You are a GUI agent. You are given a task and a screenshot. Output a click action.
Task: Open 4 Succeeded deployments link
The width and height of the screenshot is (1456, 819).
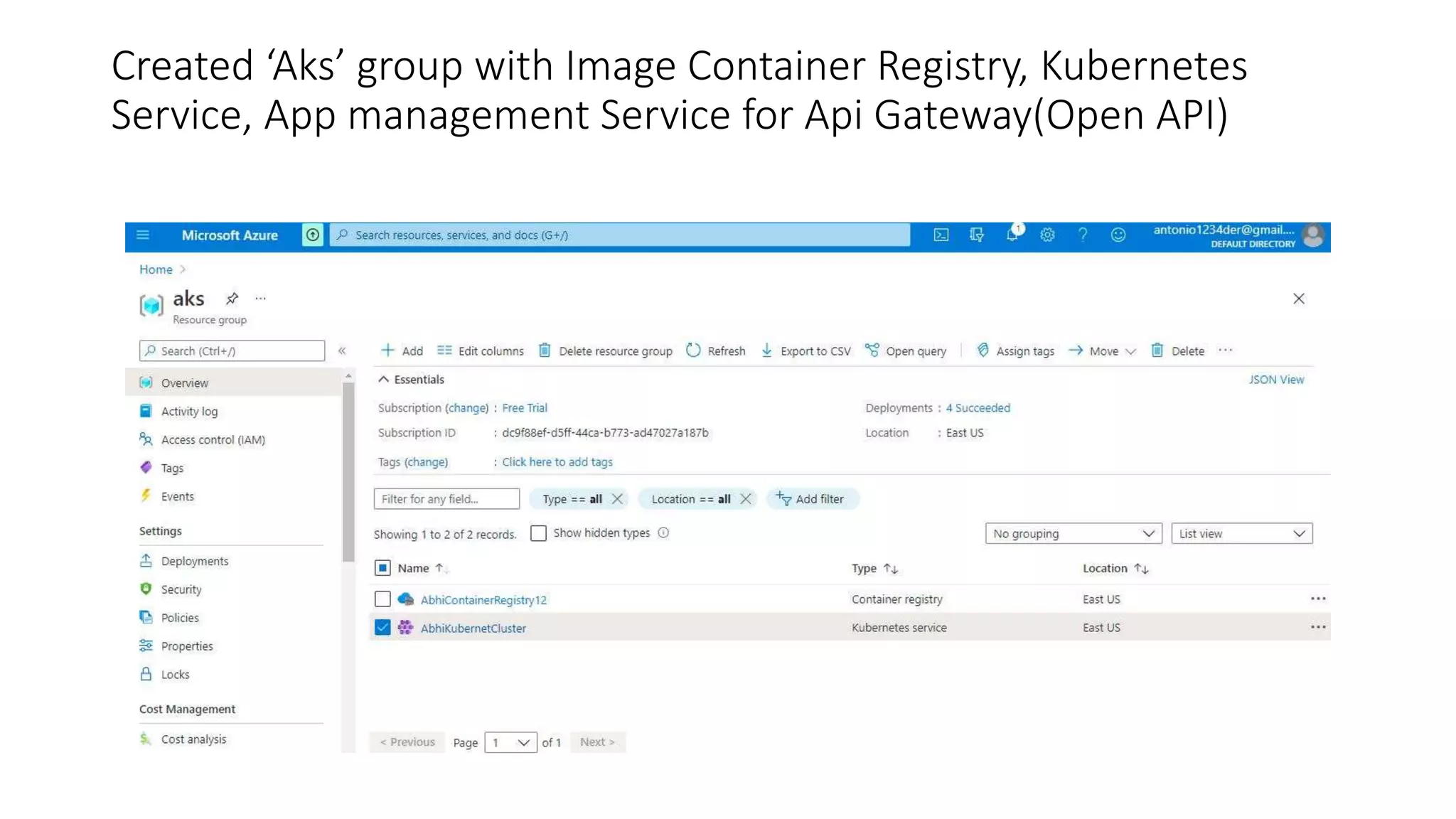point(978,408)
